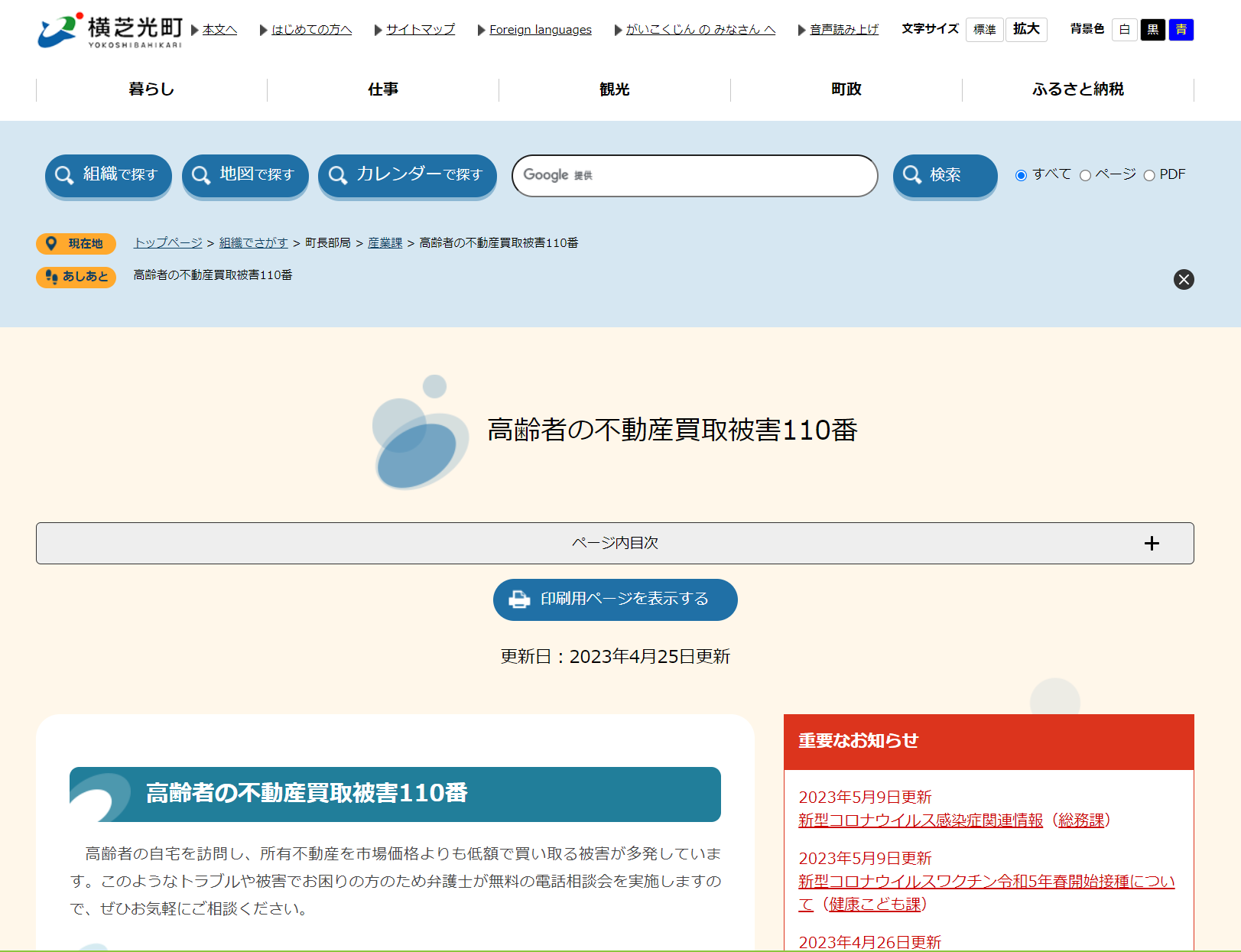Viewport: 1241px width, 952px height.
Task: Click magnifier icon on 組織で探す button
Action: tap(65, 175)
